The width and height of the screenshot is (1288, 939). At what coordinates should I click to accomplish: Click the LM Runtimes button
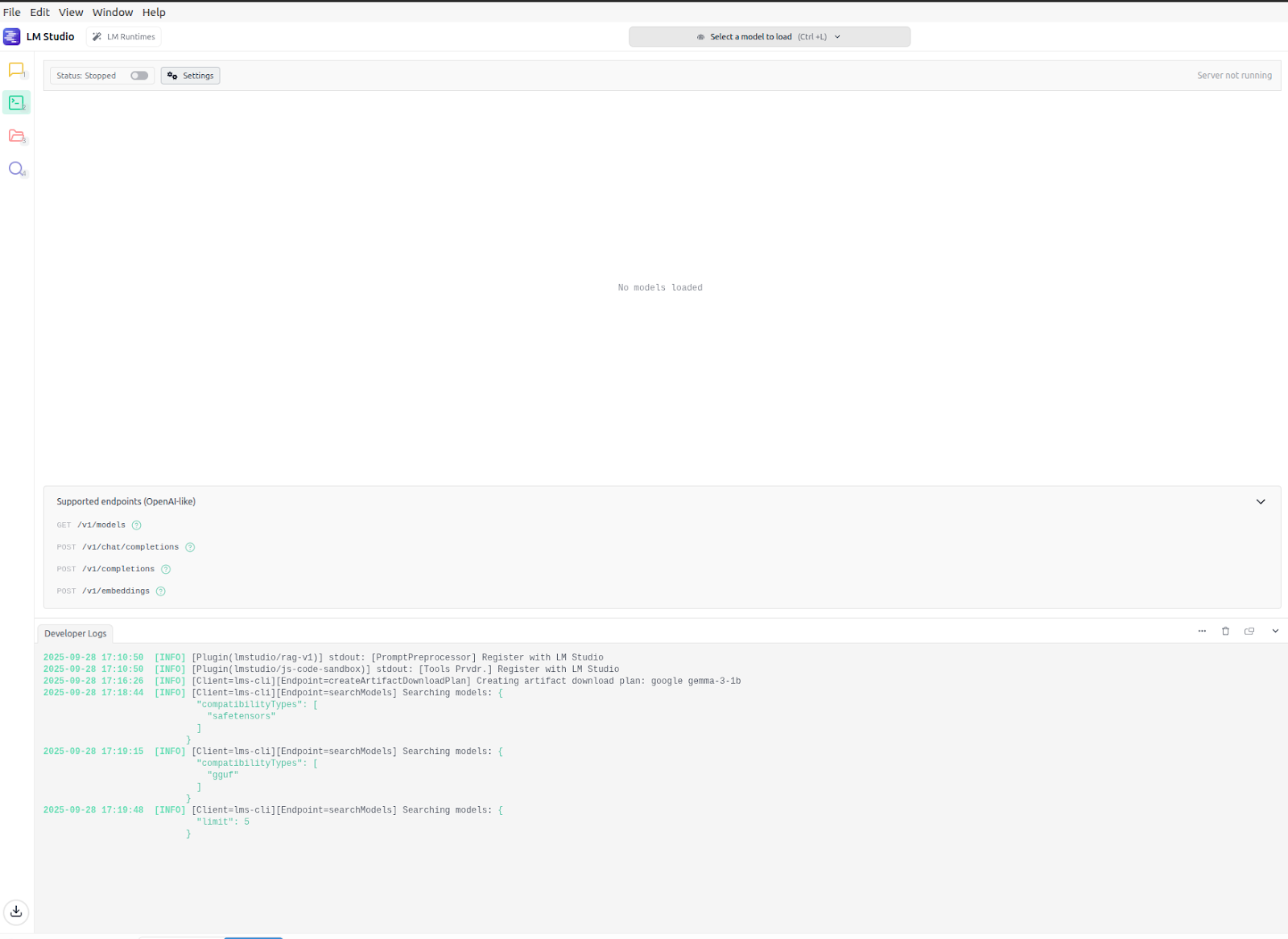click(122, 36)
